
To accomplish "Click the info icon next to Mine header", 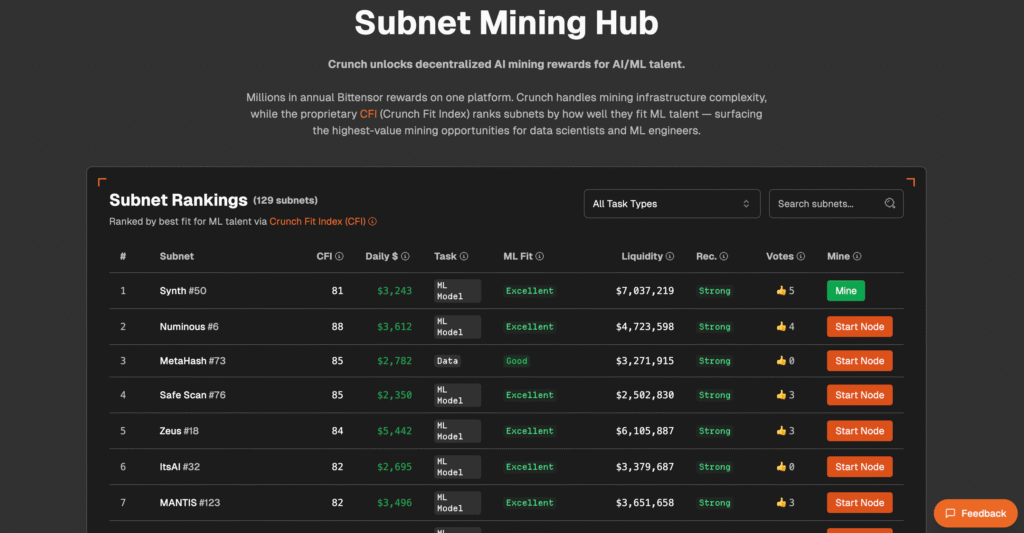I will point(858,257).
